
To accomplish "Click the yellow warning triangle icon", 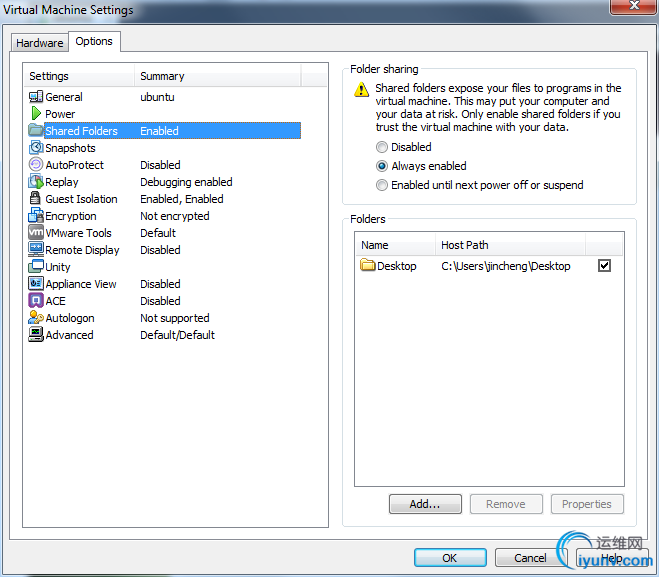I will click(x=361, y=89).
